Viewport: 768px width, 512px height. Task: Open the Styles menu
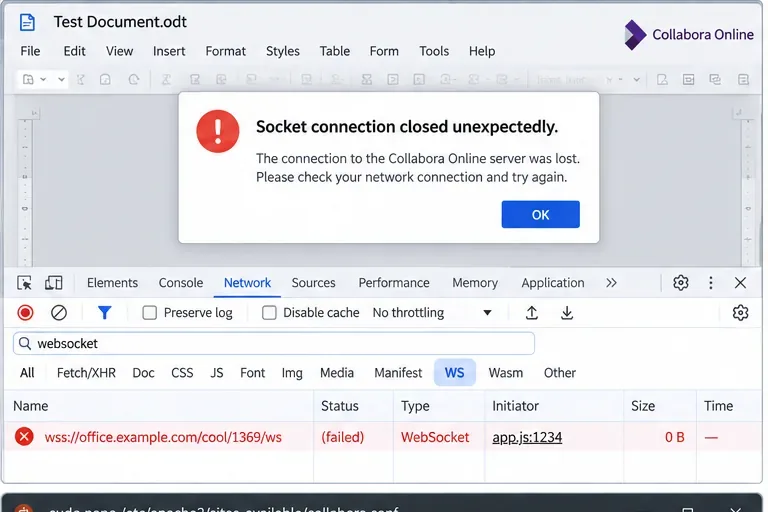[283, 51]
